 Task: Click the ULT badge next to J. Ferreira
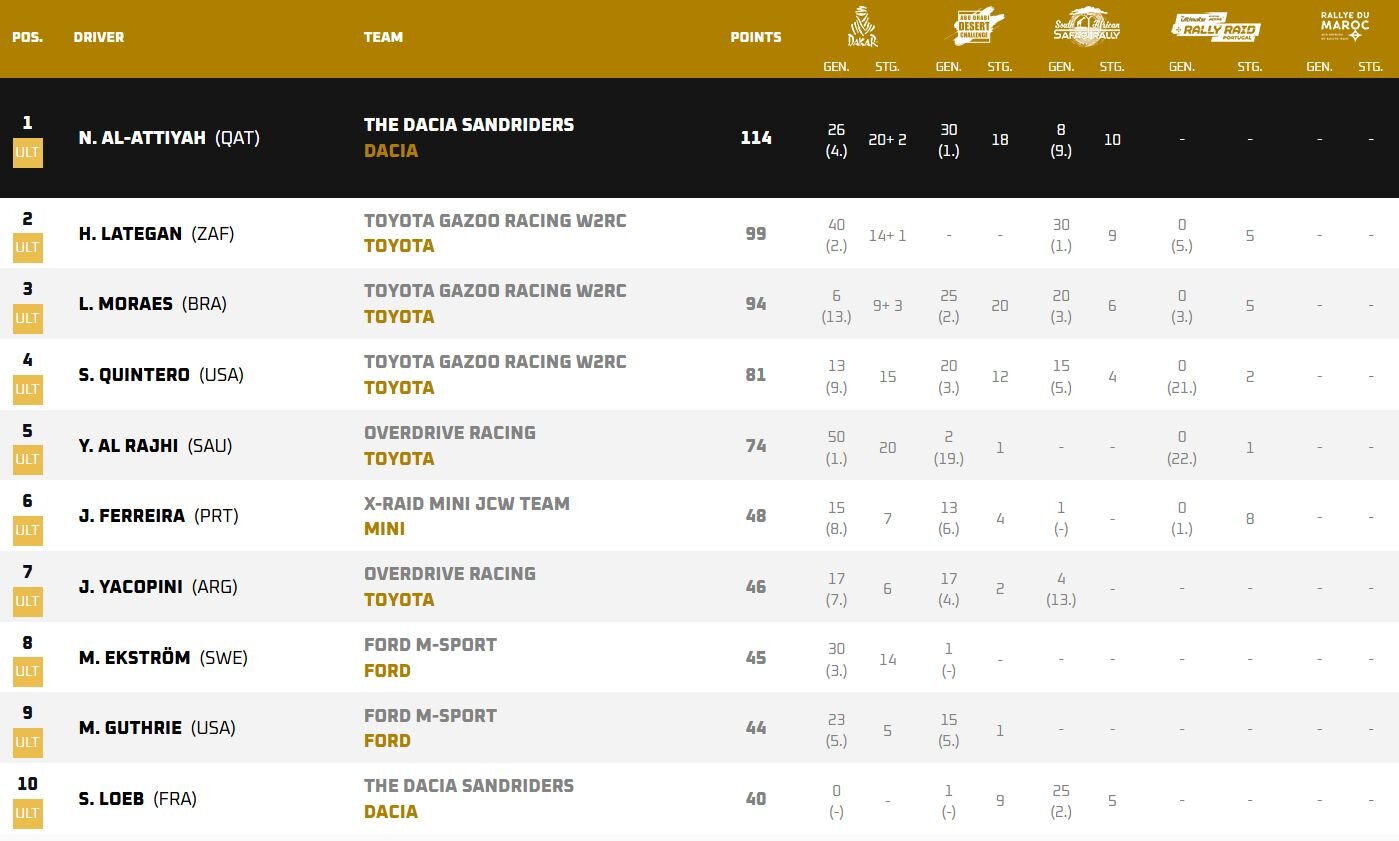[x=28, y=530]
